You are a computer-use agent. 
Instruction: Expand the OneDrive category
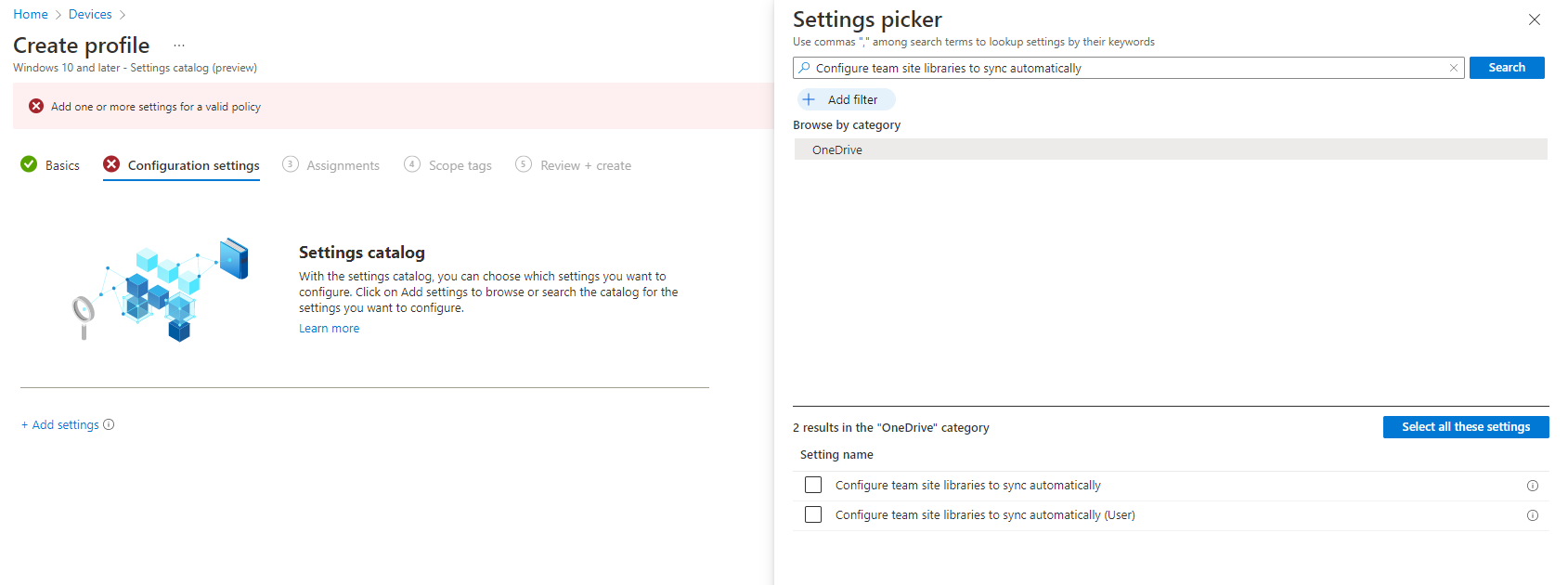(837, 149)
